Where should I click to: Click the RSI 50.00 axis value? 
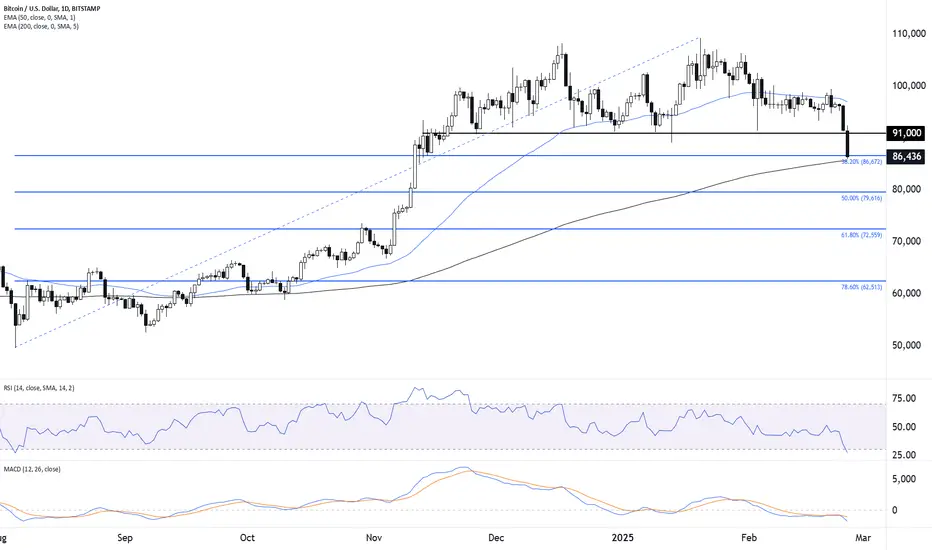(904, 427)
